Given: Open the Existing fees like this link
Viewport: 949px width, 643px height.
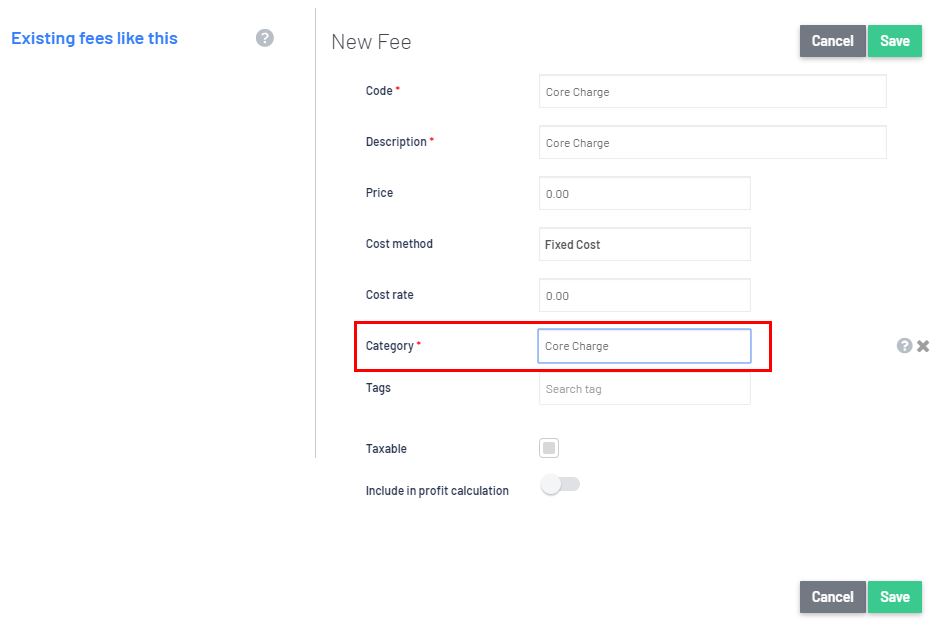Looking at the screenshot, I should click(94, 38).
